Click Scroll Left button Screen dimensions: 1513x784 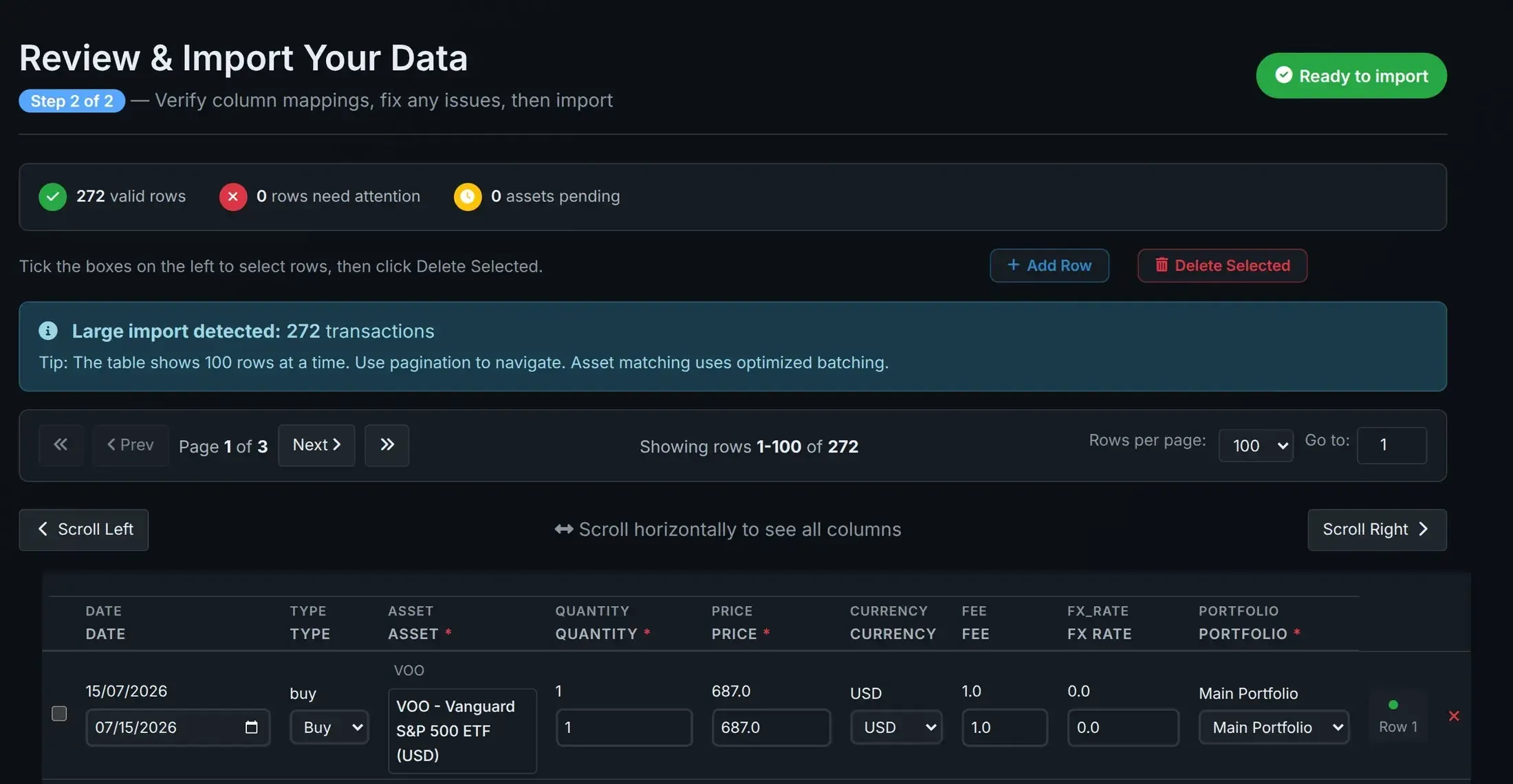pyautogui.click(x=84, y=530)
